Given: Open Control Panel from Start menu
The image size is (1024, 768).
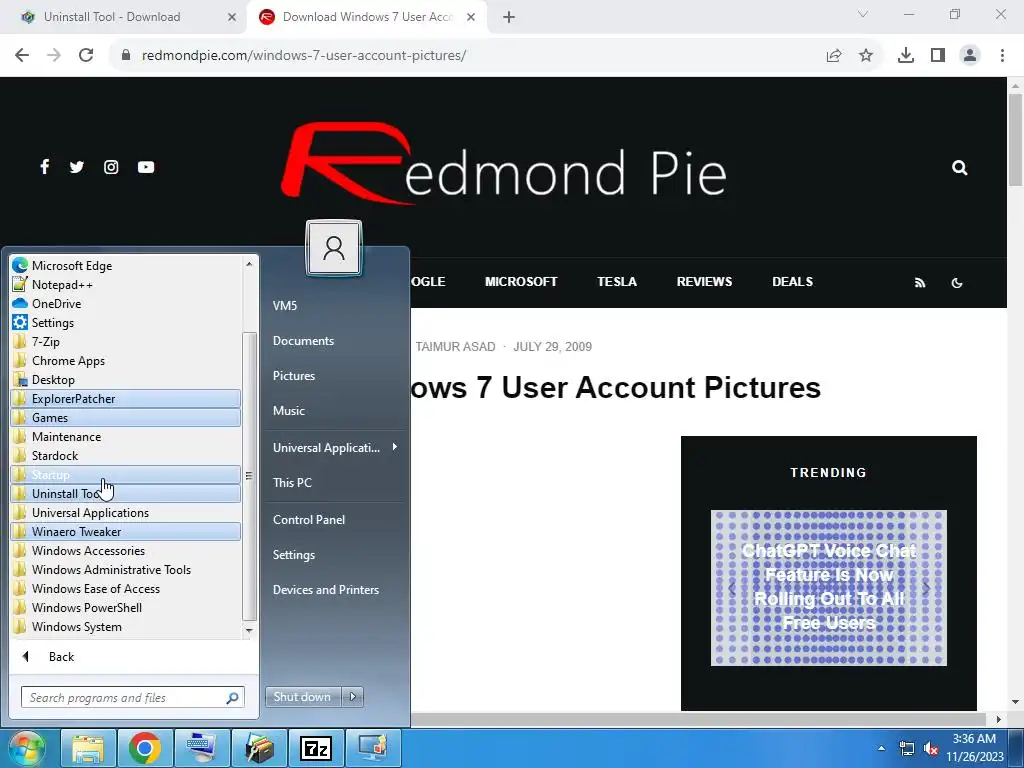Looking at the screenshot, I should (x=309, y=520).
